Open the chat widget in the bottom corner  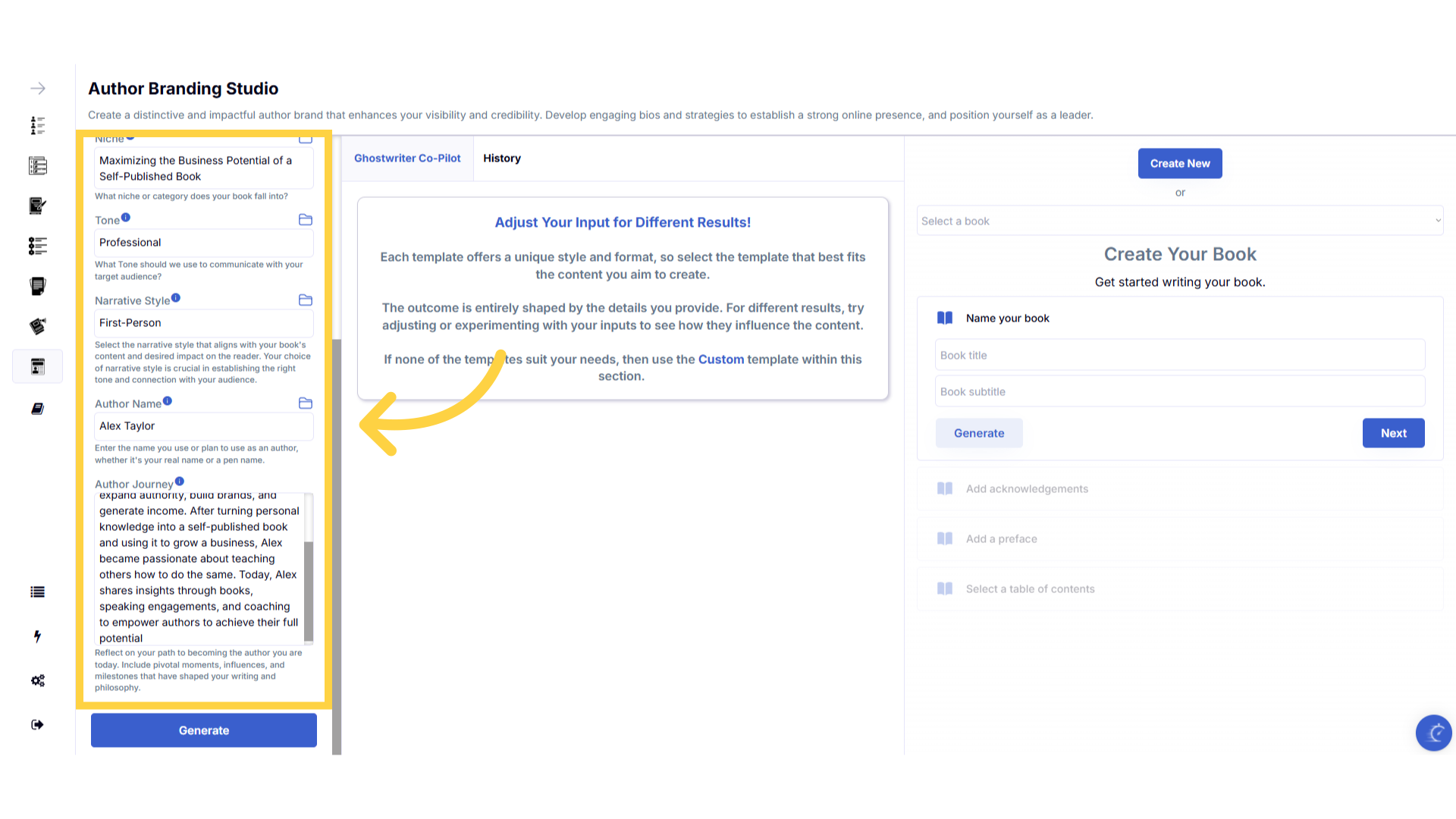(x=1433, y=733)
